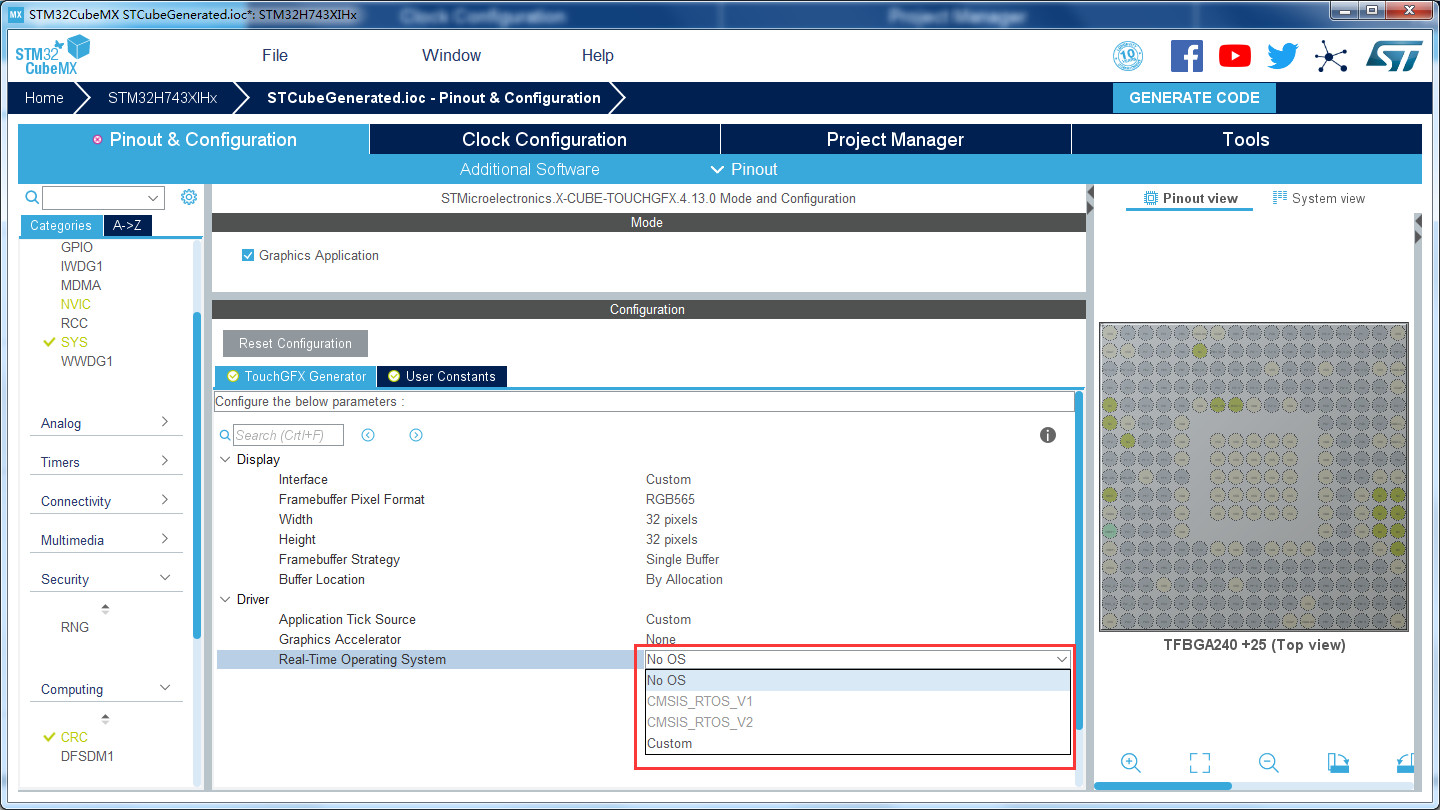Open the Pinout dropdown menu
This screenshot has width=1440, height=810.
point(744,169)
